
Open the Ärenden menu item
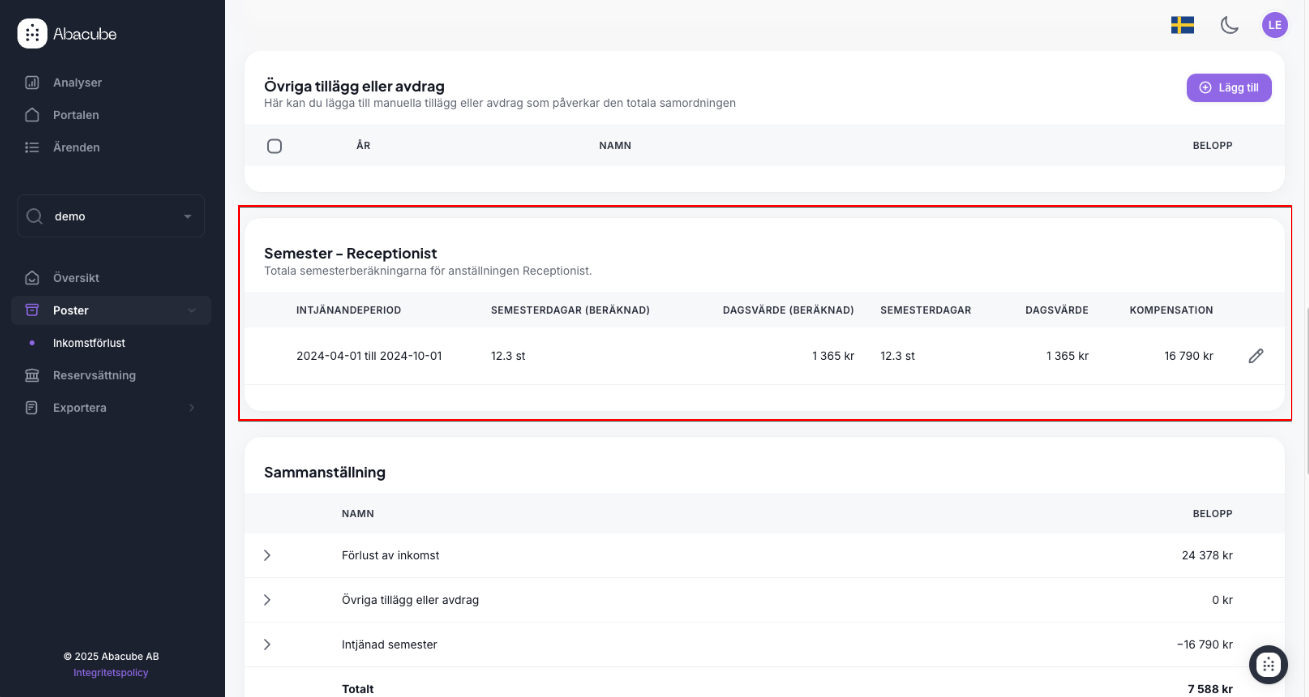[x=76, y=148]
